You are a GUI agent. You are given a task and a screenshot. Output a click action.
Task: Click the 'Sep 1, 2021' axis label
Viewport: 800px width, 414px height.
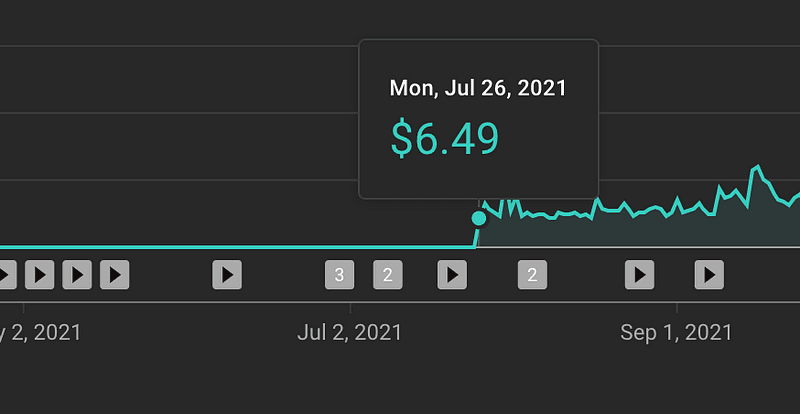[676, 333]
